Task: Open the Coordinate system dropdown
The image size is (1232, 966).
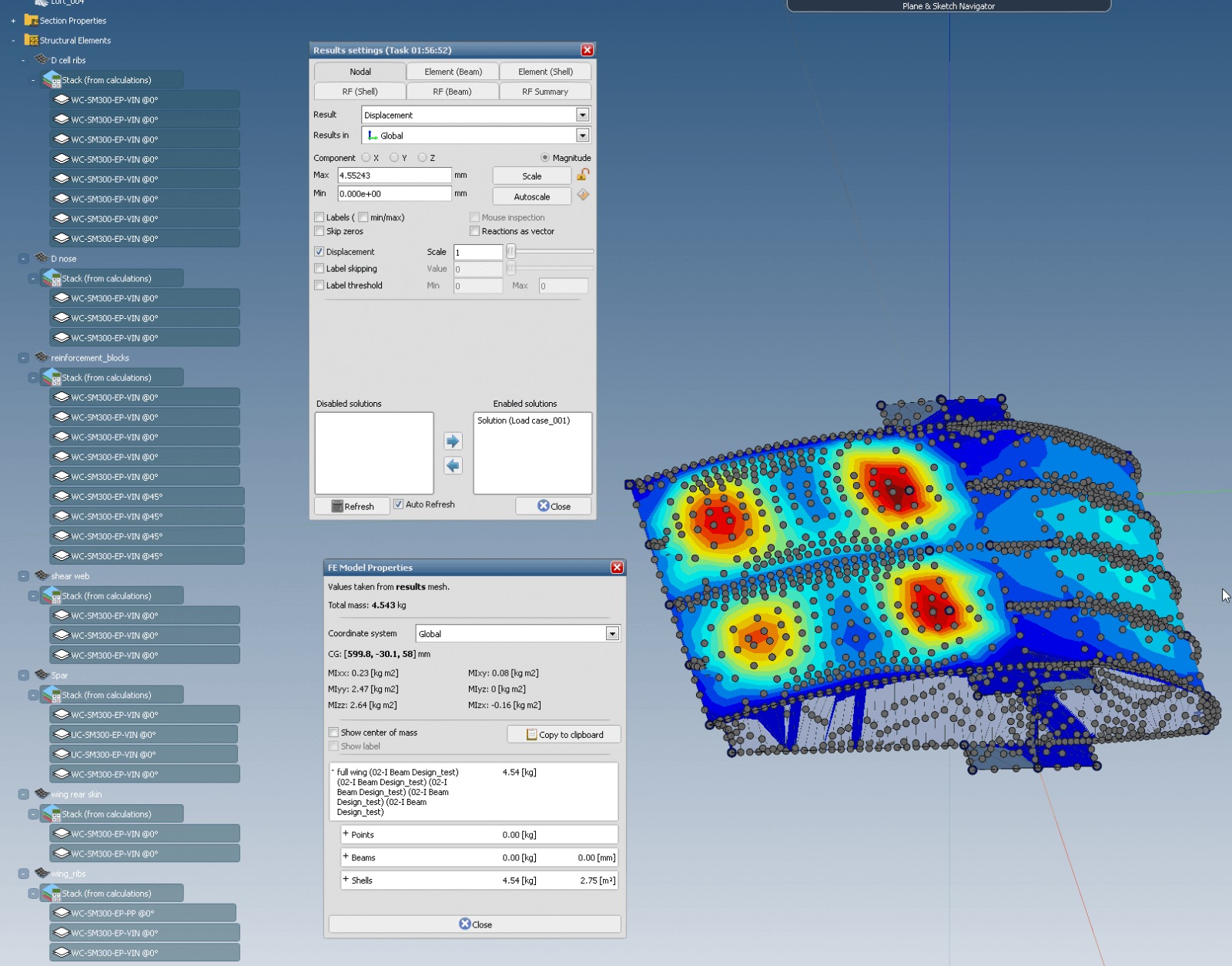Action: click(612, 633)
